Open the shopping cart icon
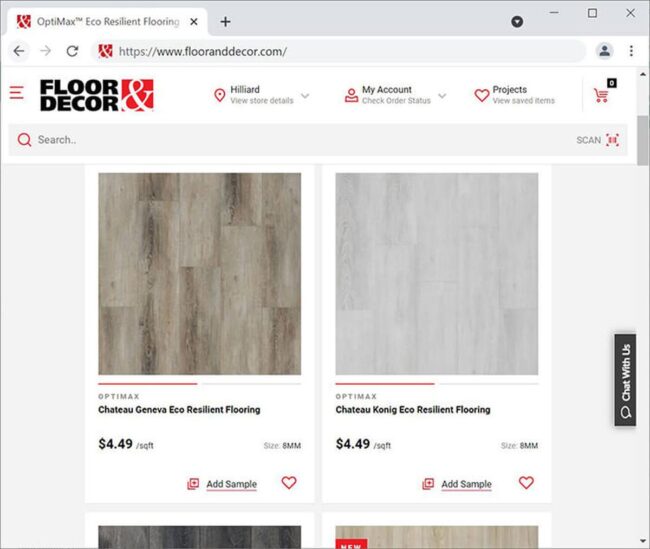650x549 pixels. tap(601, 95)
